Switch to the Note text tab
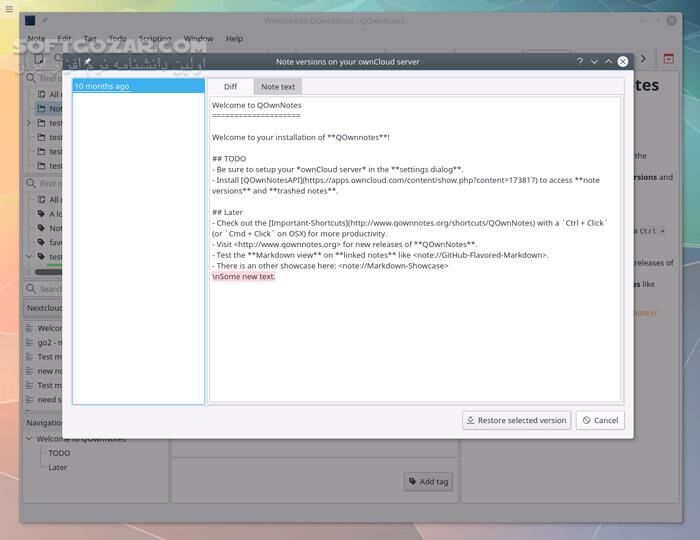 click(278, 87)
